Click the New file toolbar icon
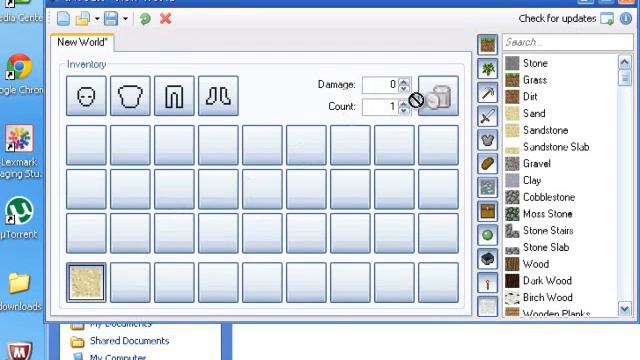The height and width of the screenshot is (360, 640). point(63,18)
